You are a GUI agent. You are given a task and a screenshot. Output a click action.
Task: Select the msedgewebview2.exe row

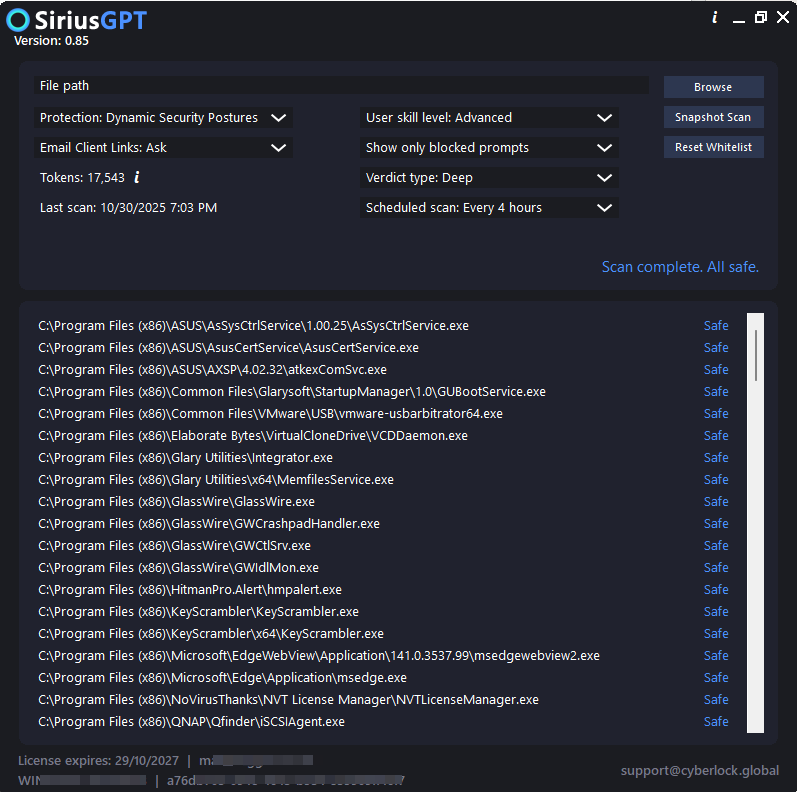383,656
